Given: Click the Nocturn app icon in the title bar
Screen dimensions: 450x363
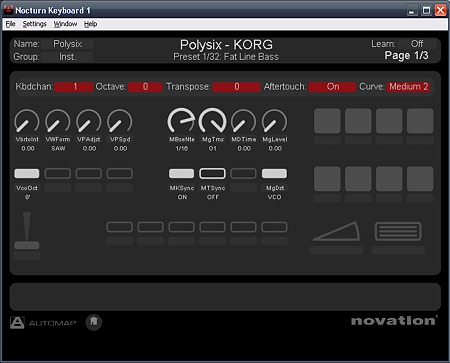Looking at the screenshot, I should (x=8, y=10).
